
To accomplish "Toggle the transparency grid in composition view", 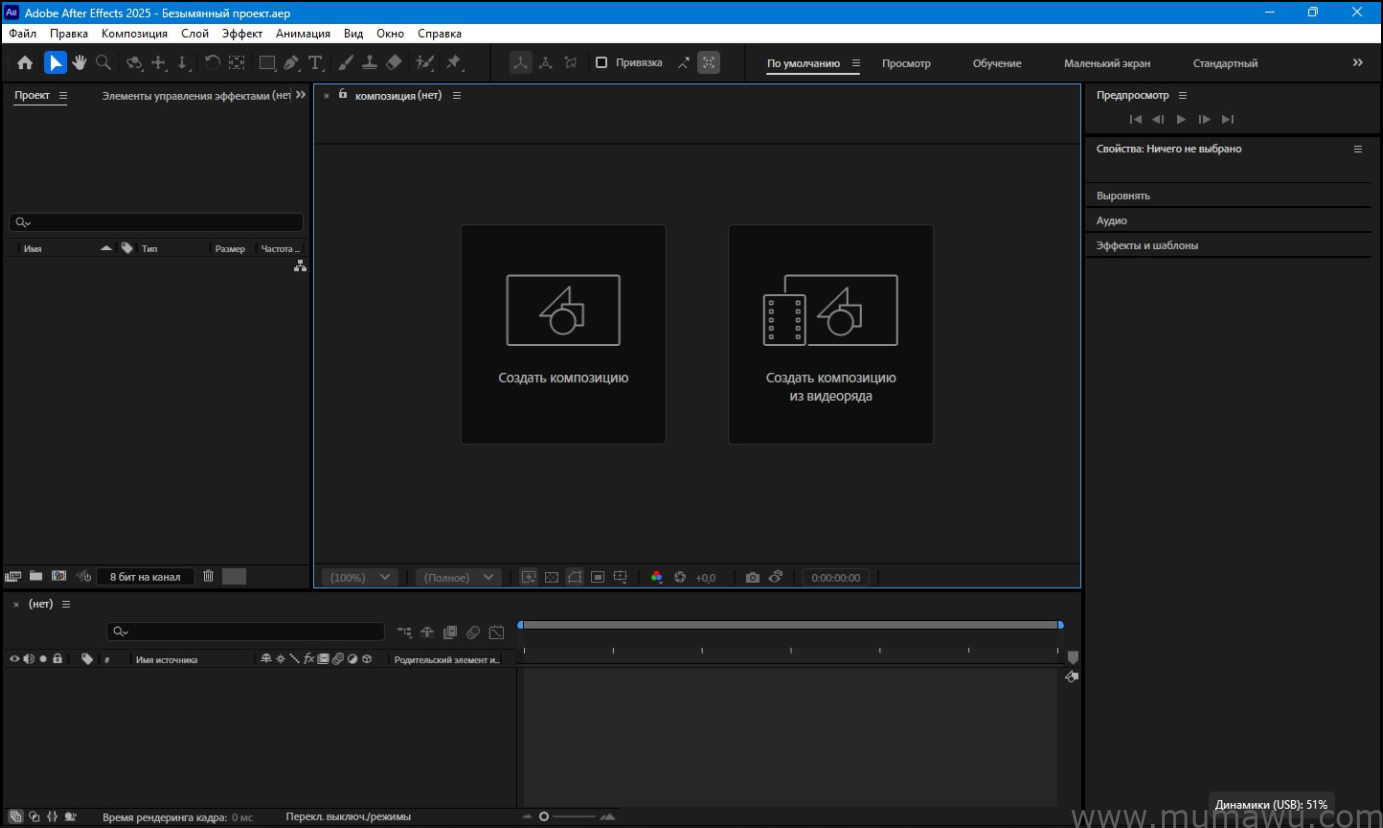I will [550, 577].
